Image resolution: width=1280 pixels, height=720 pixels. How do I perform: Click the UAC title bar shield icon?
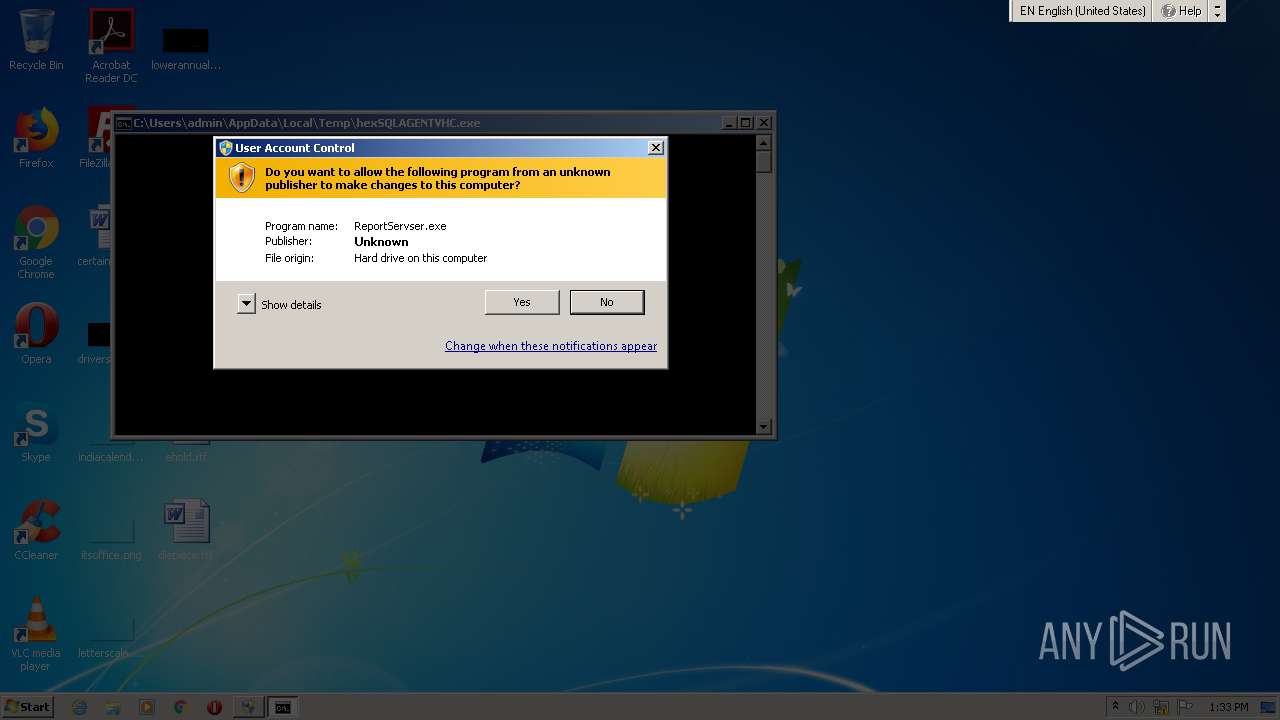[x=226, y=148]
